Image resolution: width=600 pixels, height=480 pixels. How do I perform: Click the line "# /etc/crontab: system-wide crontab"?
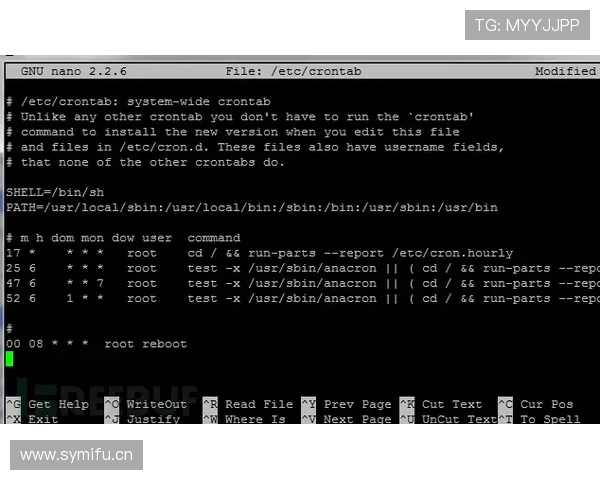coord(139,101)
